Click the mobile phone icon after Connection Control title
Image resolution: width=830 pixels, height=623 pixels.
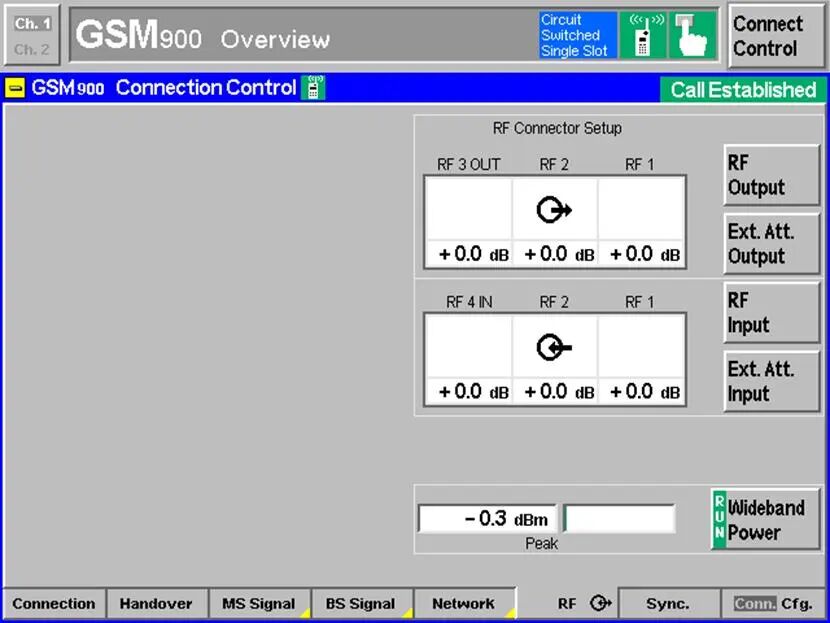point(313,87)
